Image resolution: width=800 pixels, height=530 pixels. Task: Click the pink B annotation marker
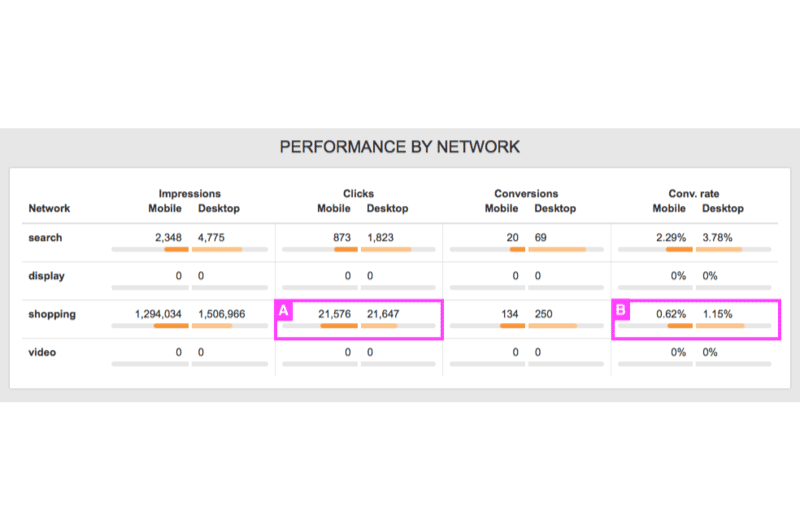(621, 310)
